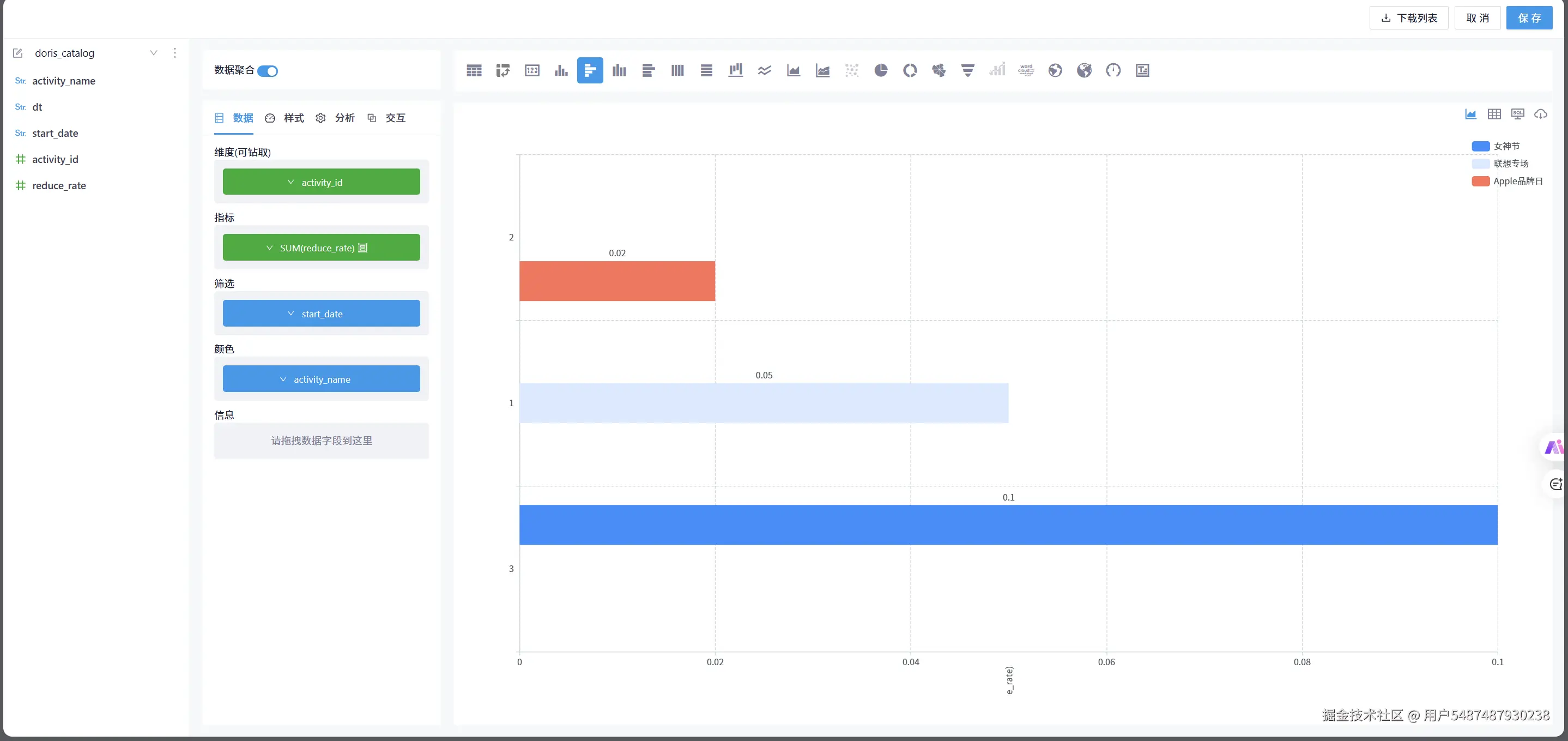Select the pie chart type icon
Screen dimensions: 1568x741
point(880,71)
